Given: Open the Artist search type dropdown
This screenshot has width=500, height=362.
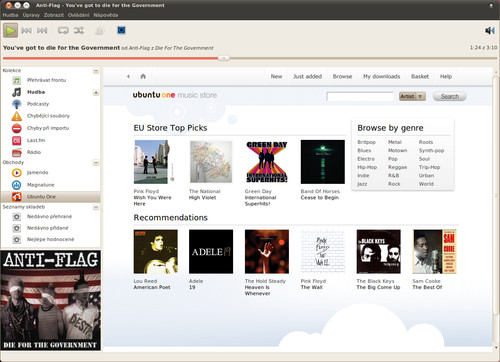Looking at the screenshot, I should (x=412, y=96).
